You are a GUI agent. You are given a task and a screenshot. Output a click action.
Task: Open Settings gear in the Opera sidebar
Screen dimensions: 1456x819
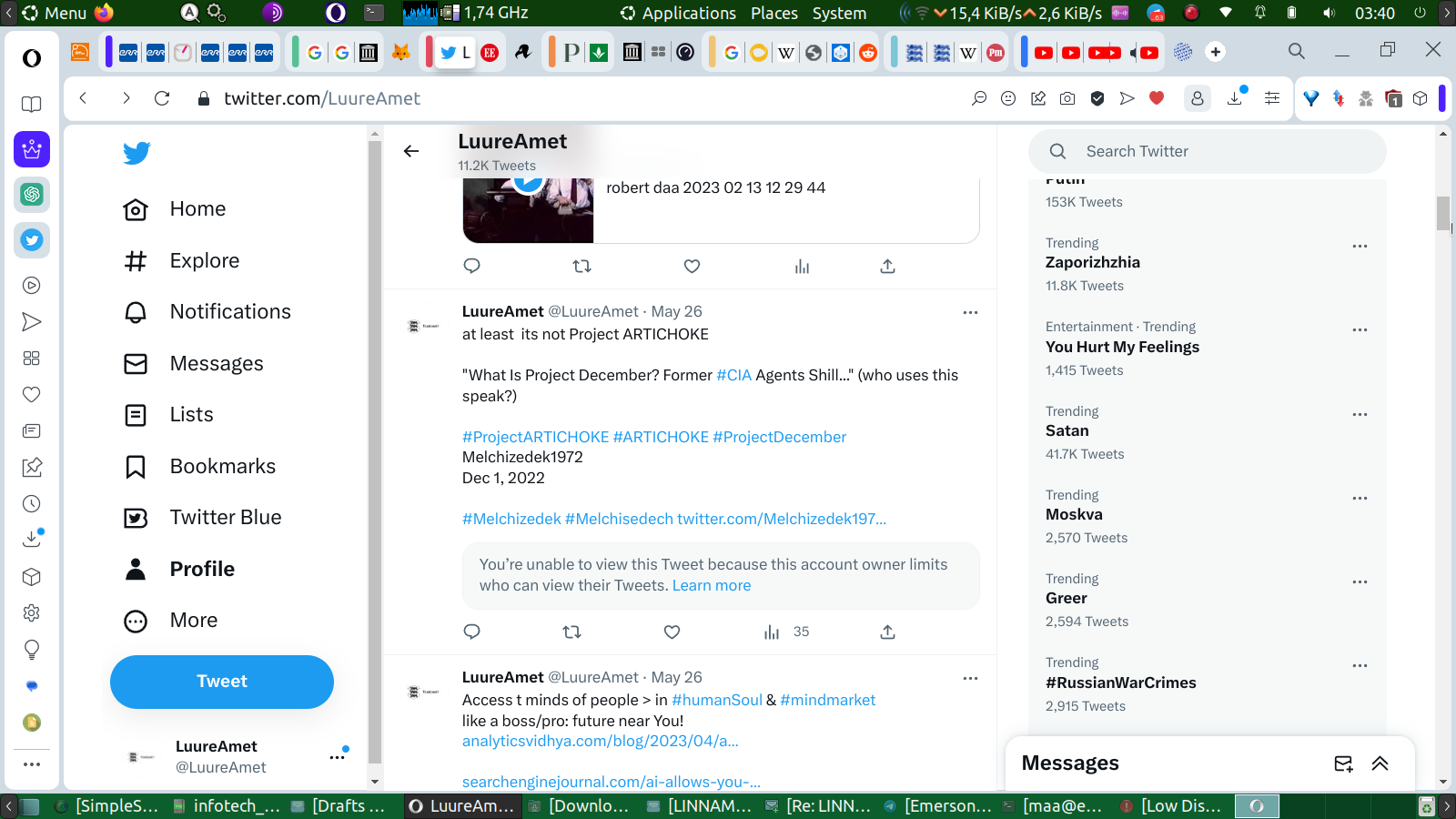(x=32, y=613)
